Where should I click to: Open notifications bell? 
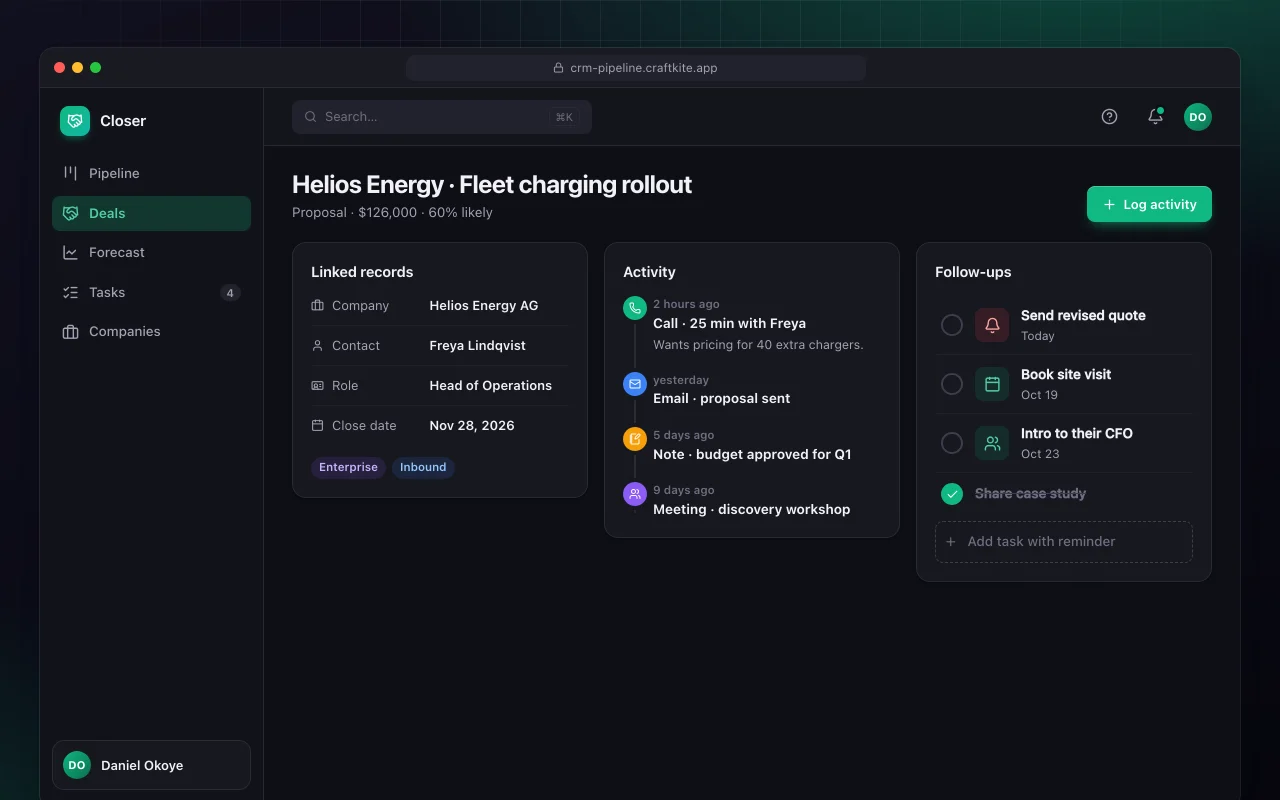(1155, 117)
